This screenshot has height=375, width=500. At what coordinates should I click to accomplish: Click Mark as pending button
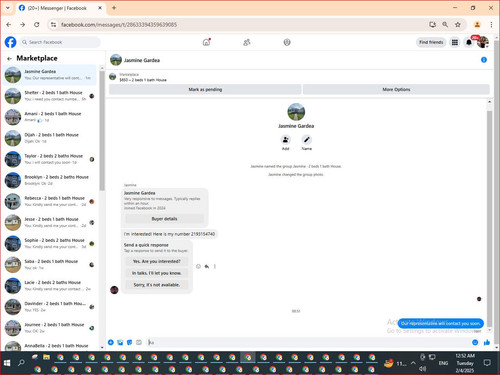click(x=205, y=89)
